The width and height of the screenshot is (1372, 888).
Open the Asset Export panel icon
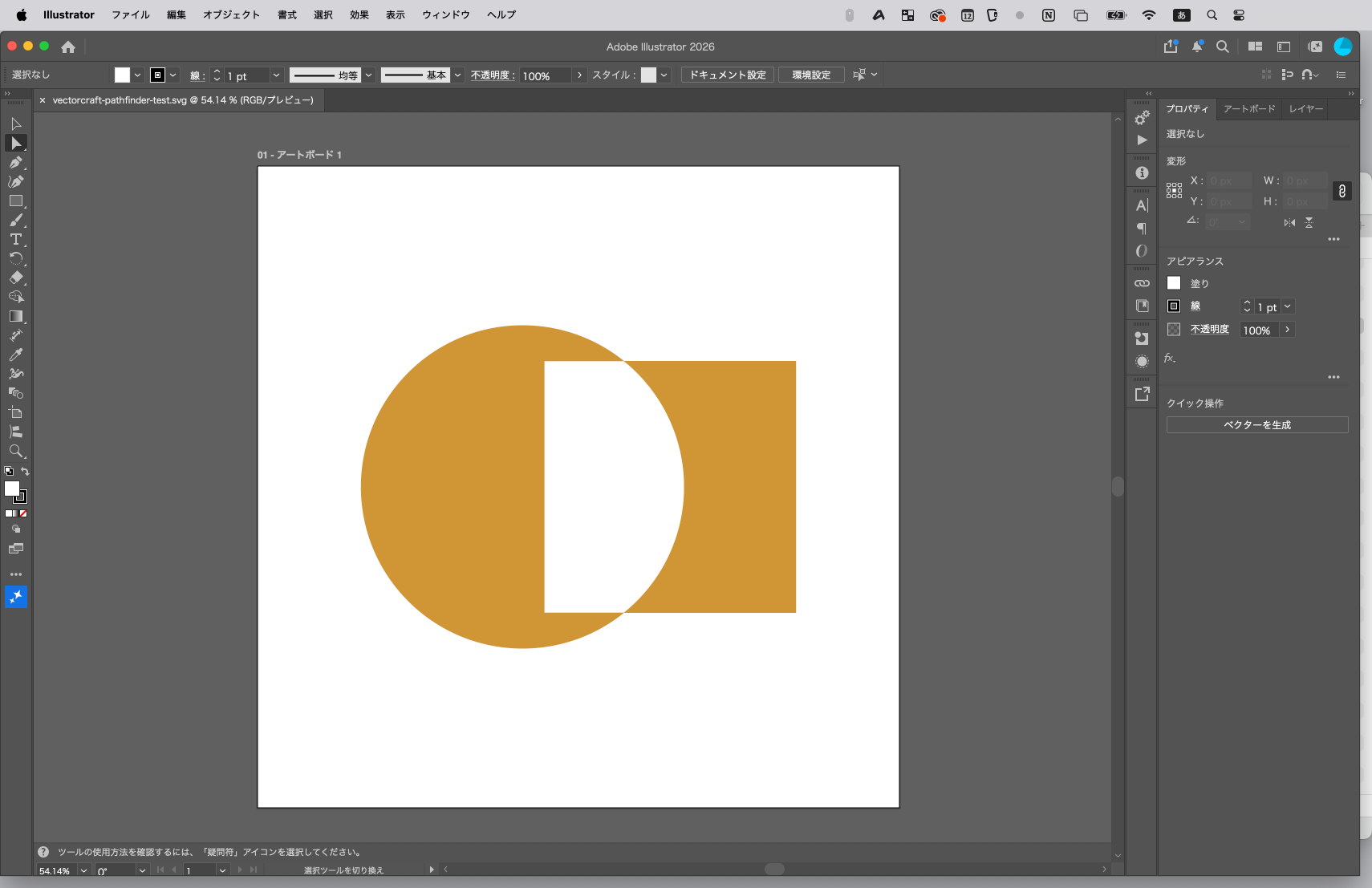point(1142,394)
